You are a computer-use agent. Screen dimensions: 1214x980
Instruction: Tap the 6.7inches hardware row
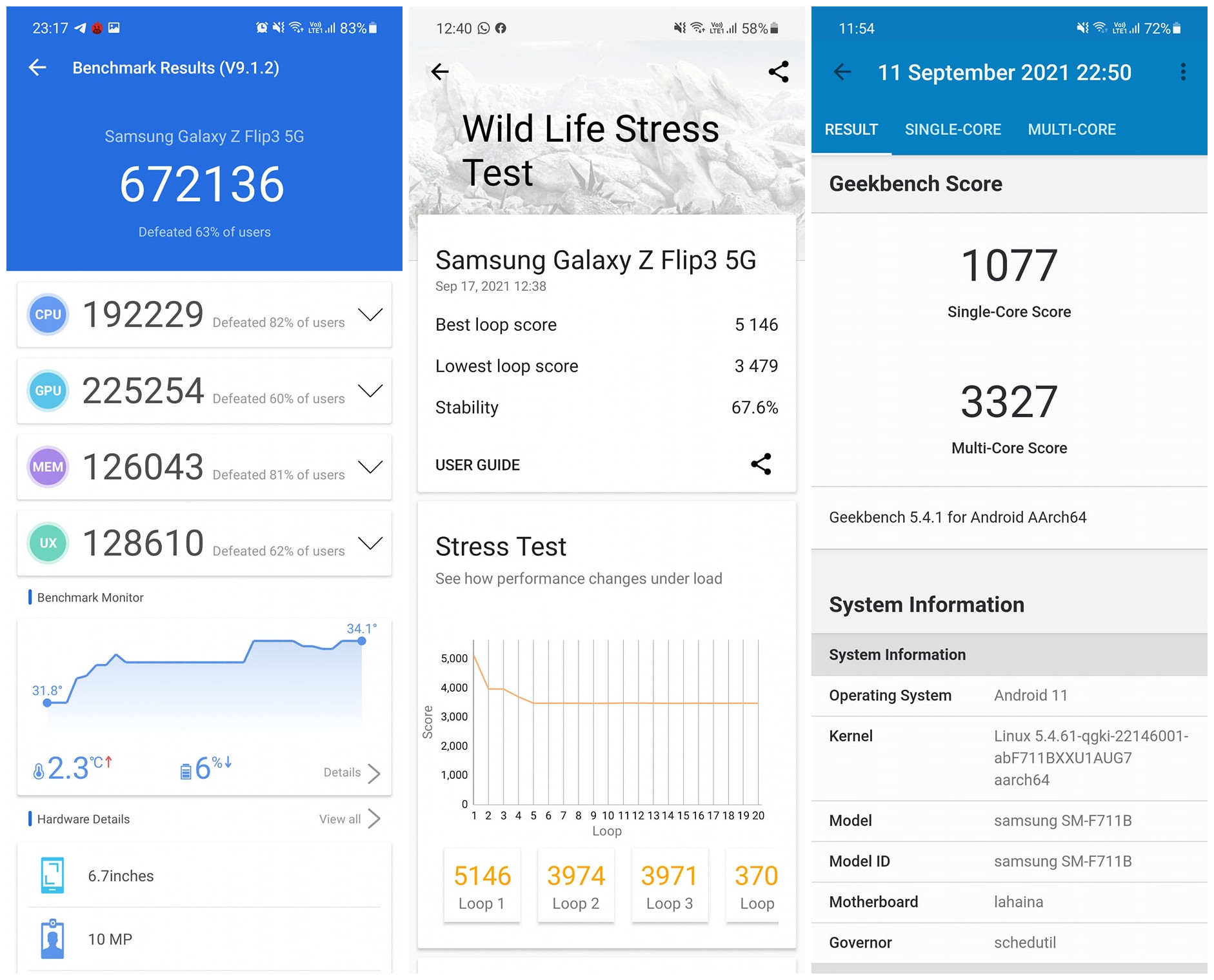(204, 876)
